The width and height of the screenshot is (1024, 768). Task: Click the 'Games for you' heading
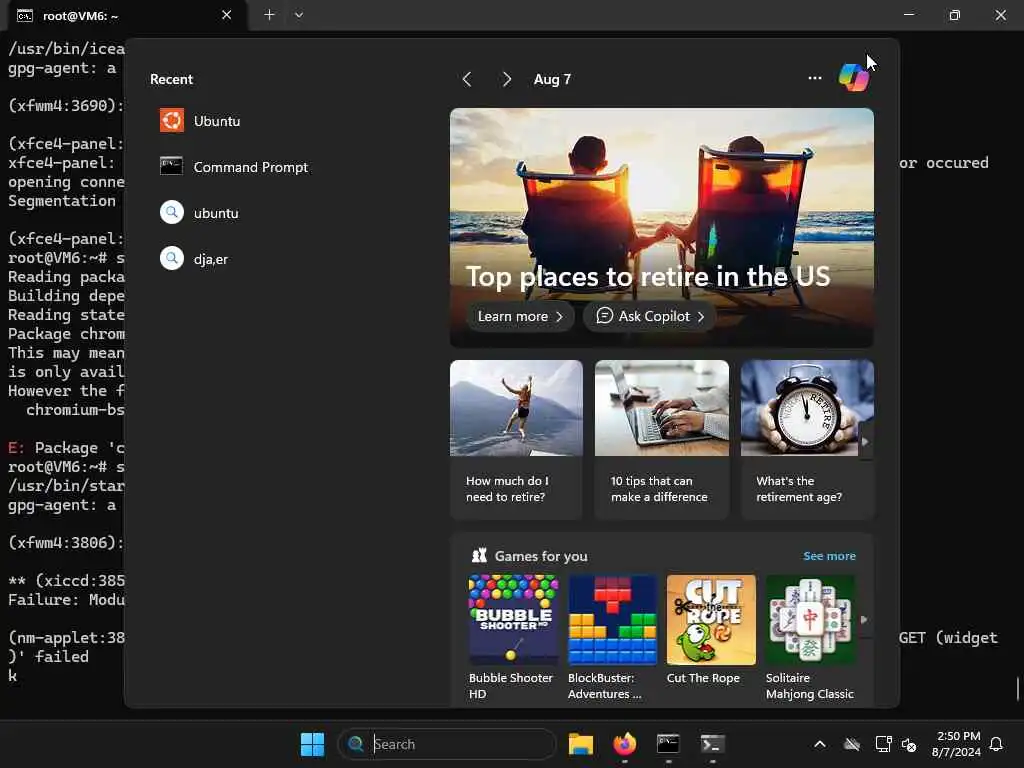(541, 556)
